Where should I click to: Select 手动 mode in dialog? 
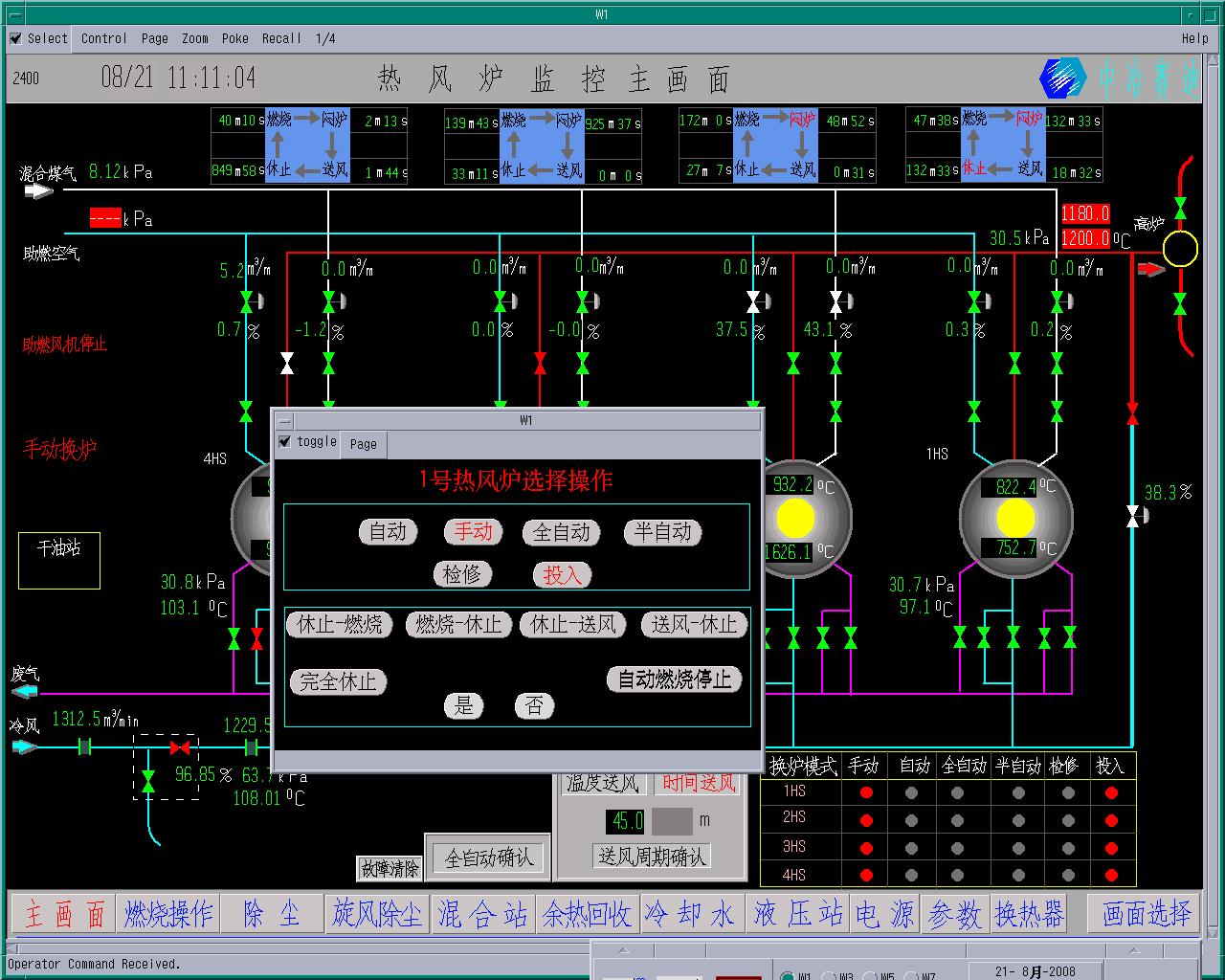(473, 532)
